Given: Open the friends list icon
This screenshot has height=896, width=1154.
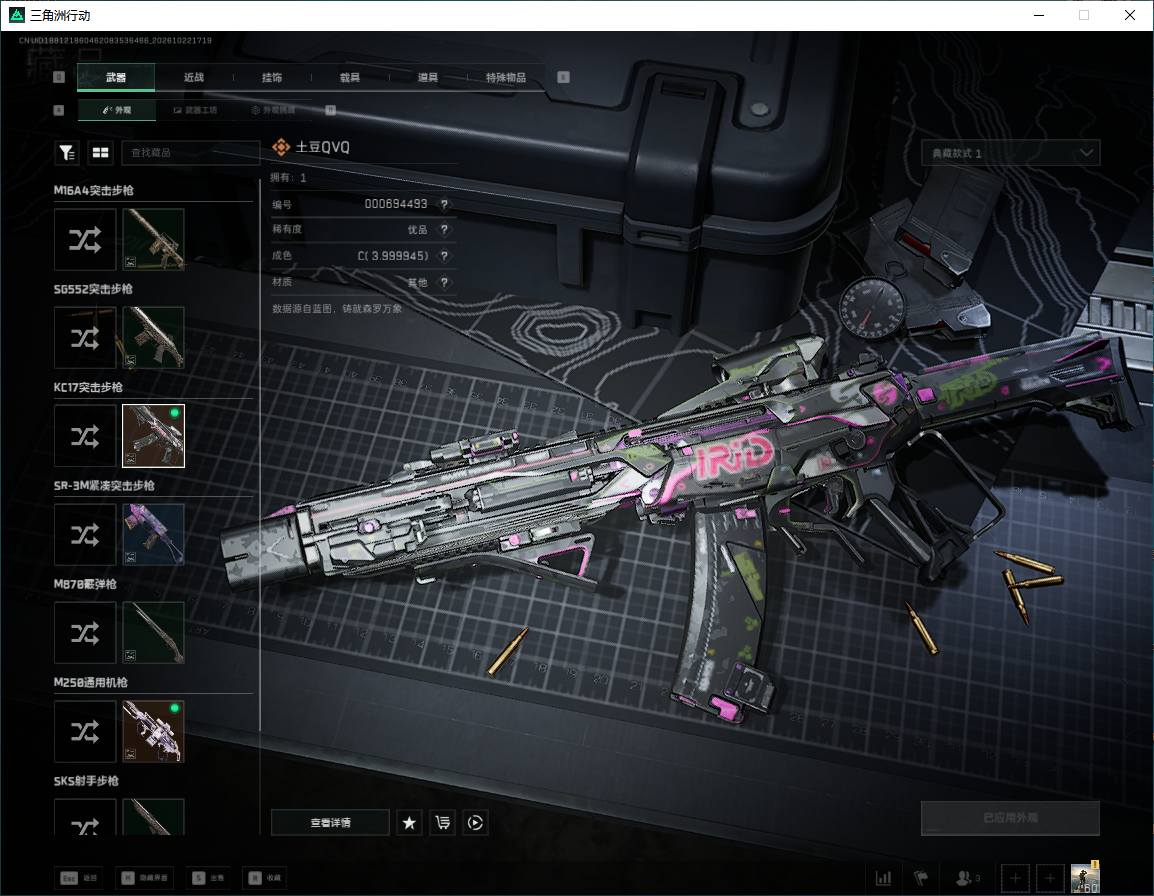Looking at the screenshot, I should point(967,878).
